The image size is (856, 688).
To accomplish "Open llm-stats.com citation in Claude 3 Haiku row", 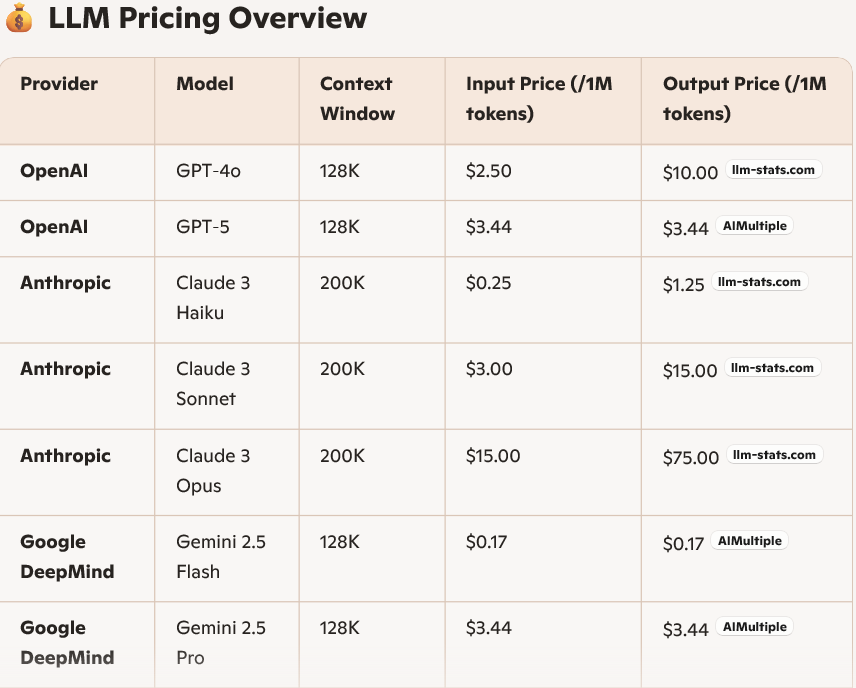I will 759,283.
